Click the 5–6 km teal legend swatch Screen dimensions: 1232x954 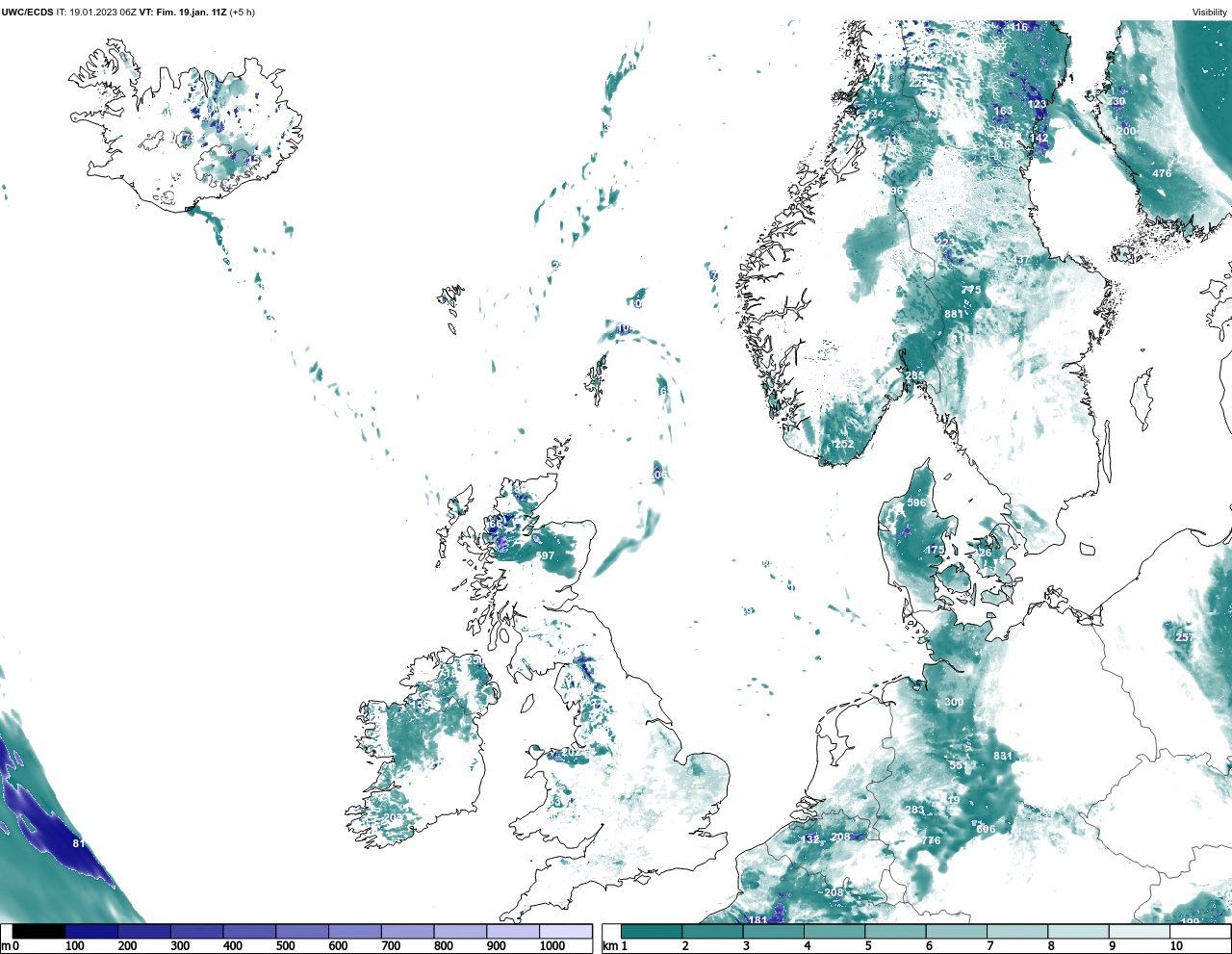tap(895, 932)
